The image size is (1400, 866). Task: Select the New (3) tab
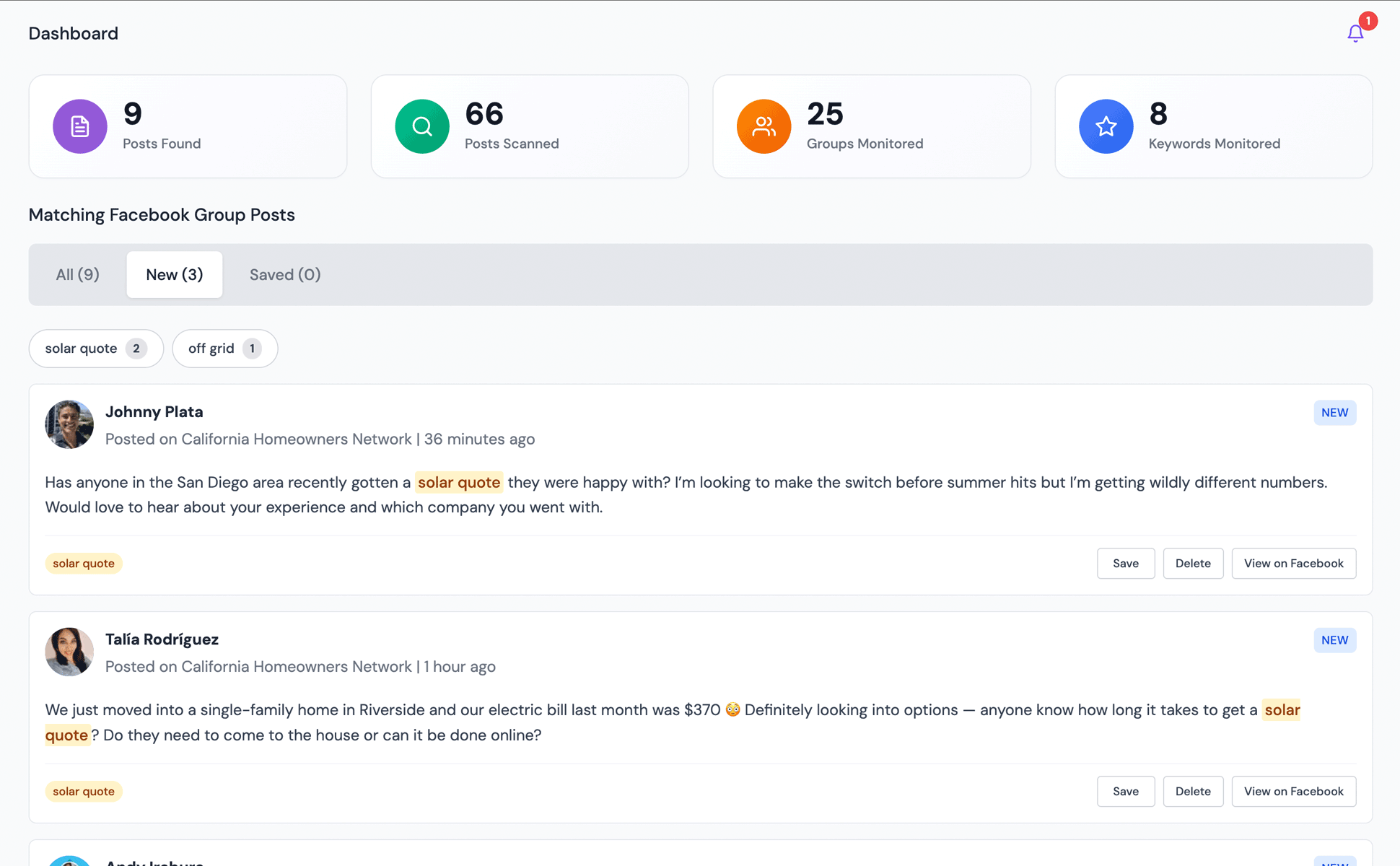[175, 274]
